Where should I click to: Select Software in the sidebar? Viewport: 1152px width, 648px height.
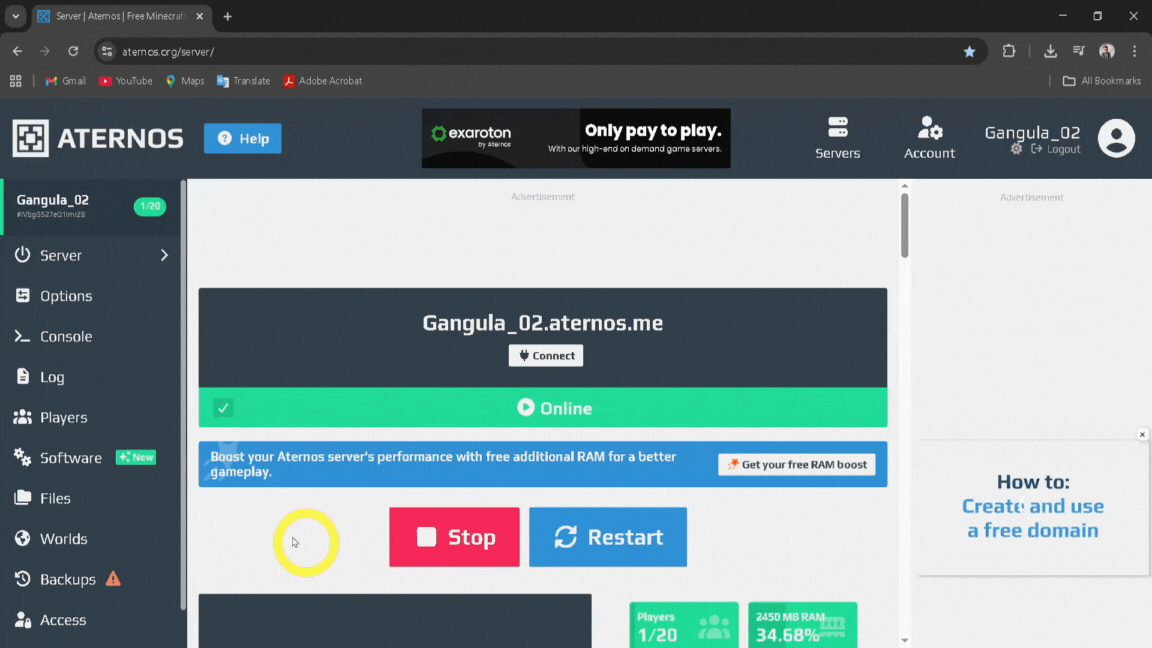[x=70, y=458]
